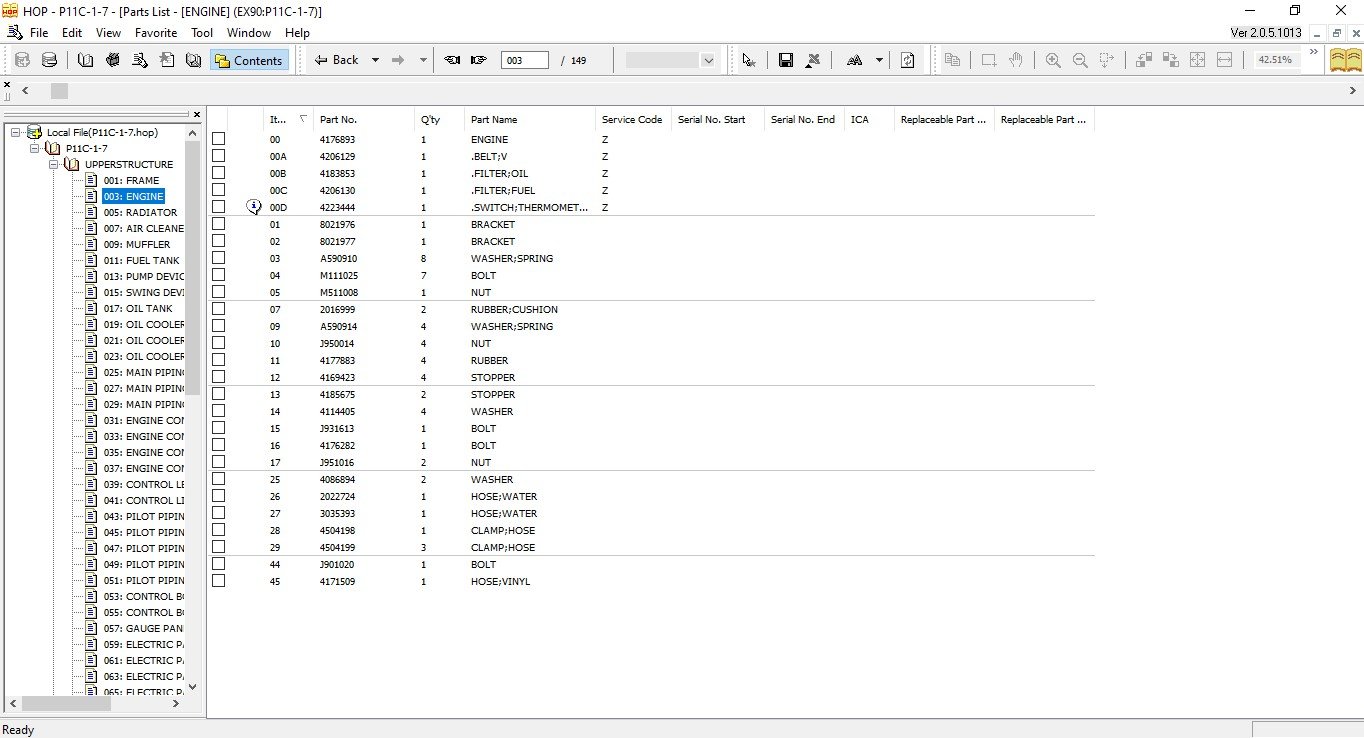1364x738 pixels.
Task: Open the Favorite menu
Action: pyautogui.click(x=156, y=33)
